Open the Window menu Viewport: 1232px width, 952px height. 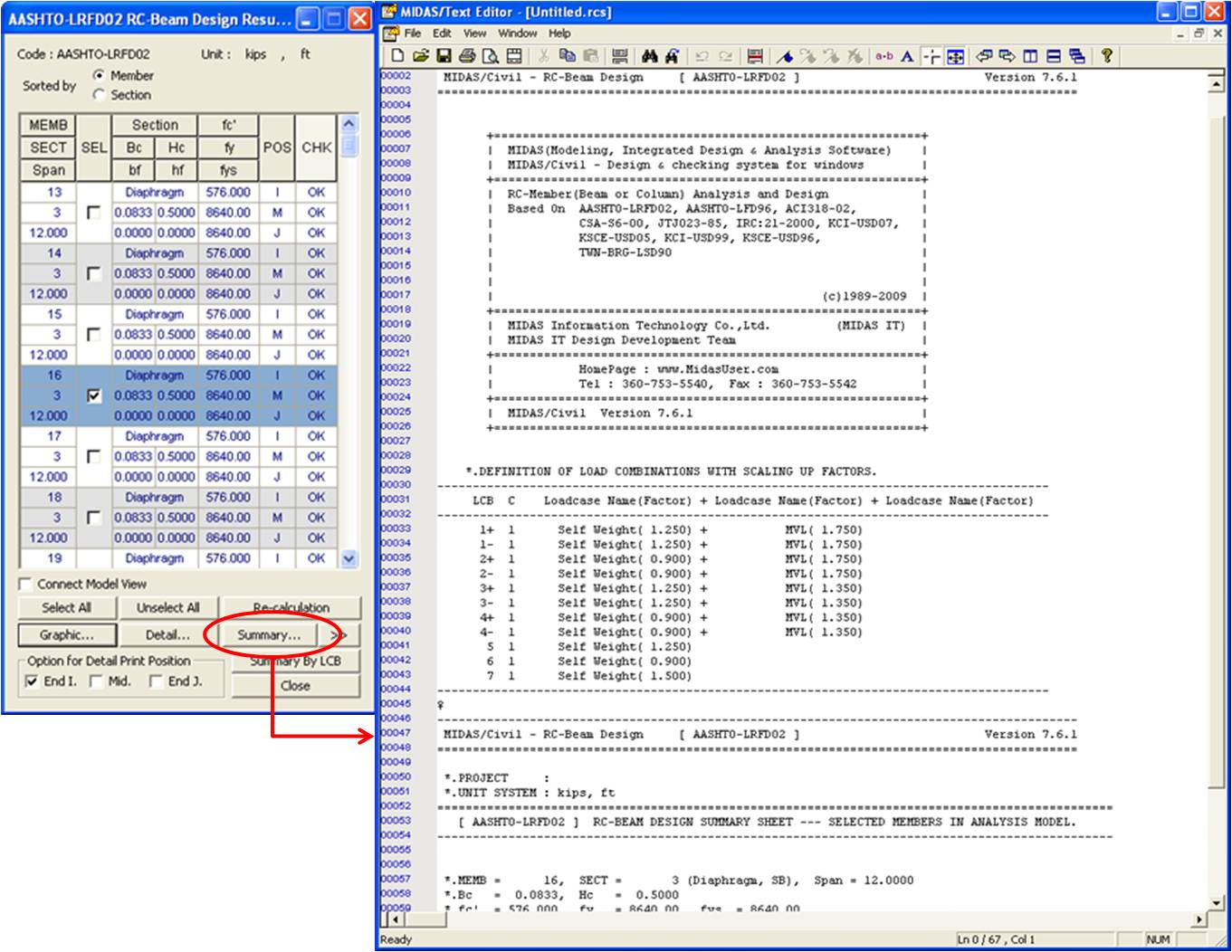tap(517, 33)
